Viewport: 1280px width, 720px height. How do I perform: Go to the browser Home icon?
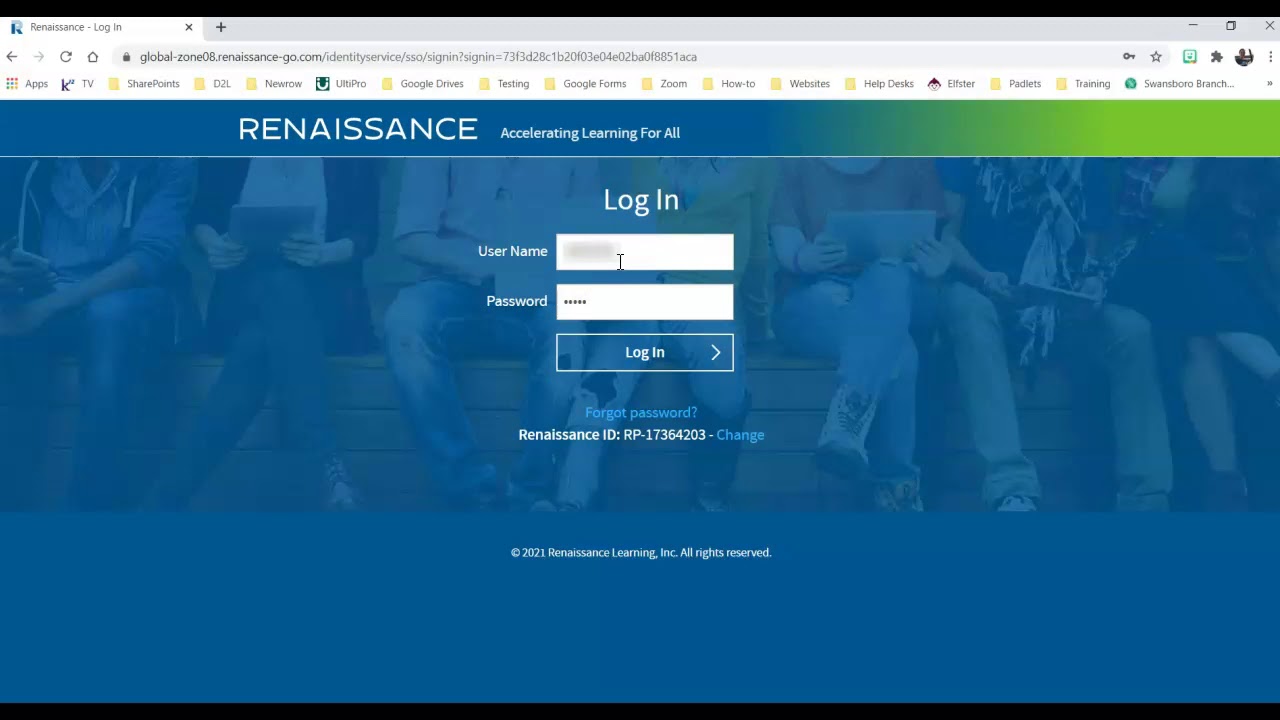click(93, 57)
